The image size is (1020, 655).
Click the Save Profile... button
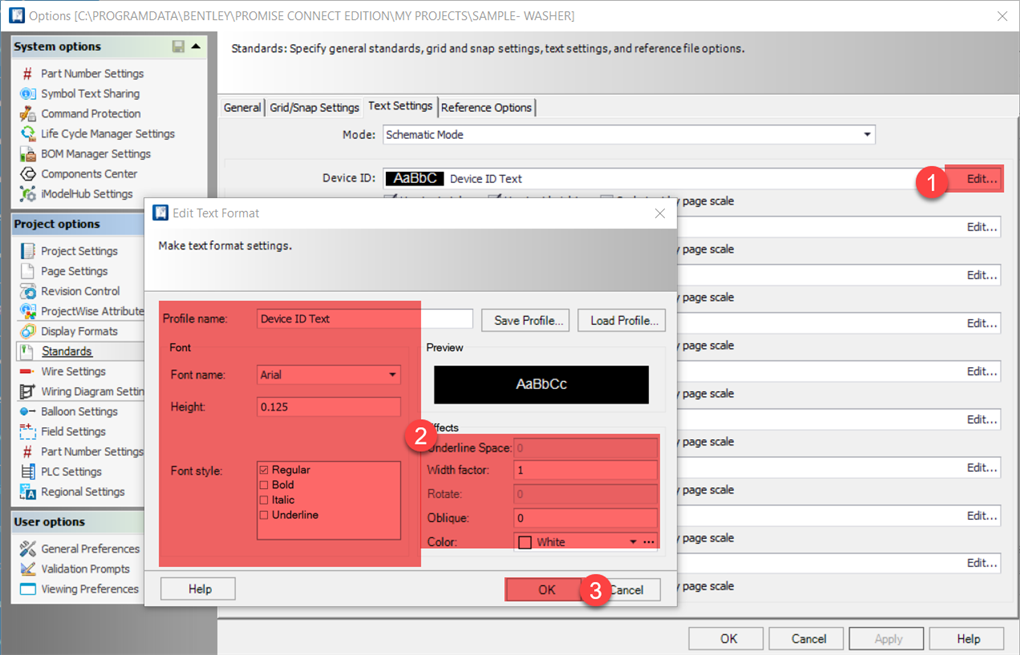[x=526, y=320]
